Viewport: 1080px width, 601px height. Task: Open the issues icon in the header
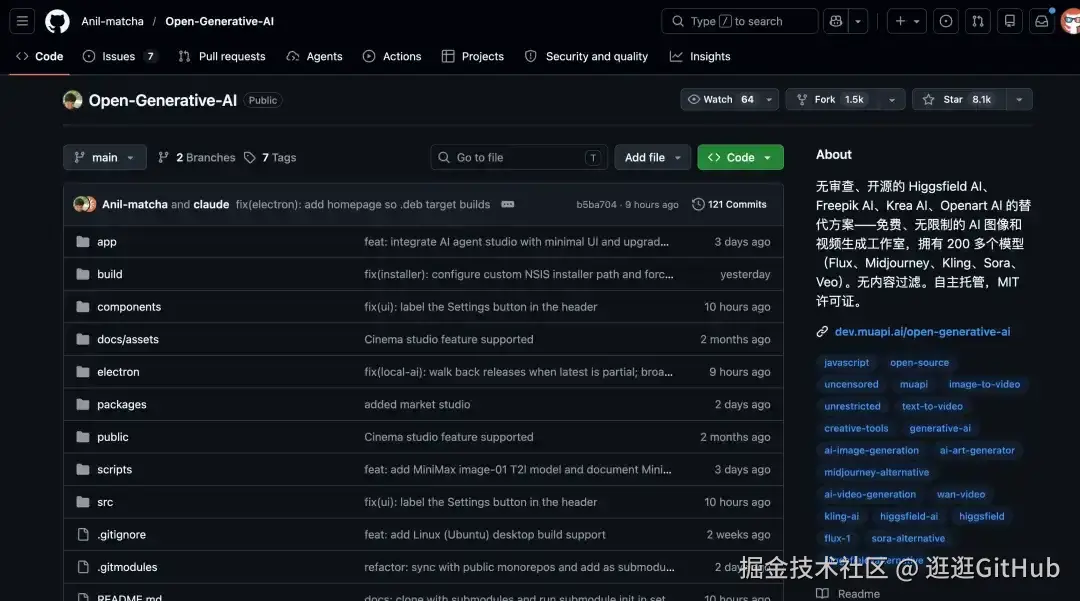[946, 21]
